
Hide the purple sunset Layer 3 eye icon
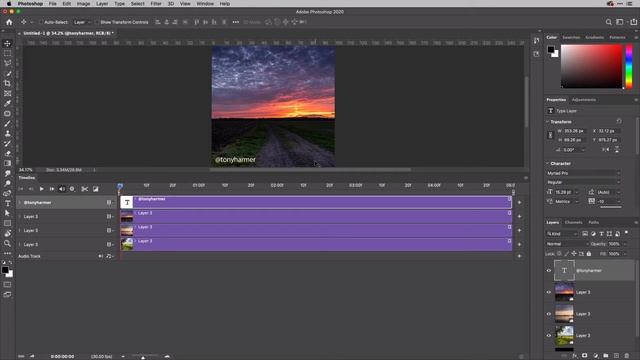(549, 292)
